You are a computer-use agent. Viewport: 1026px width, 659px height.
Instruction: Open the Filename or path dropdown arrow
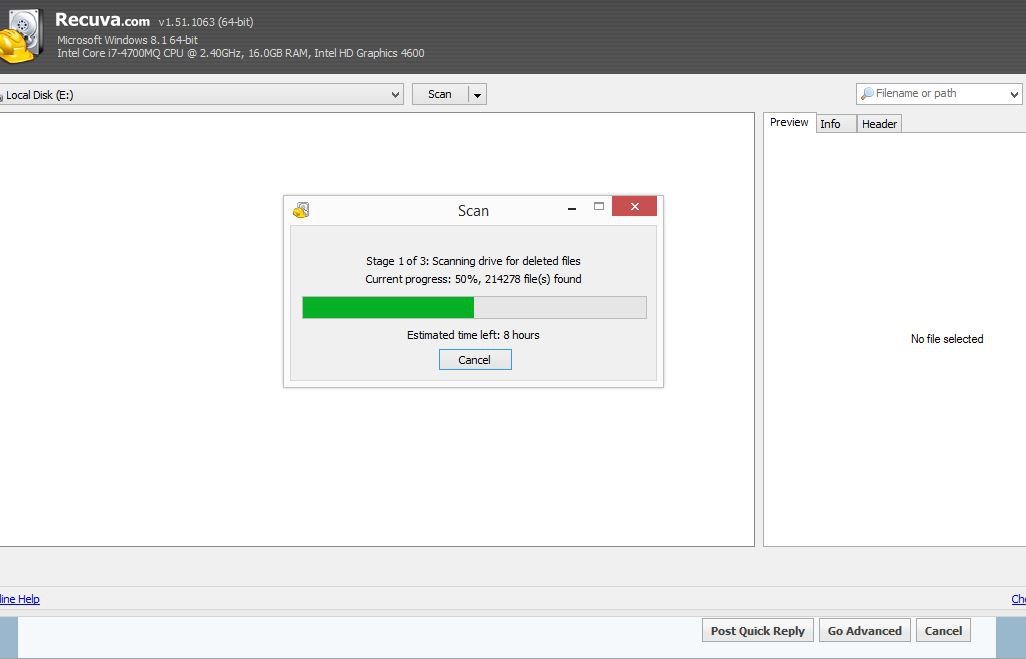[1014, 94]
